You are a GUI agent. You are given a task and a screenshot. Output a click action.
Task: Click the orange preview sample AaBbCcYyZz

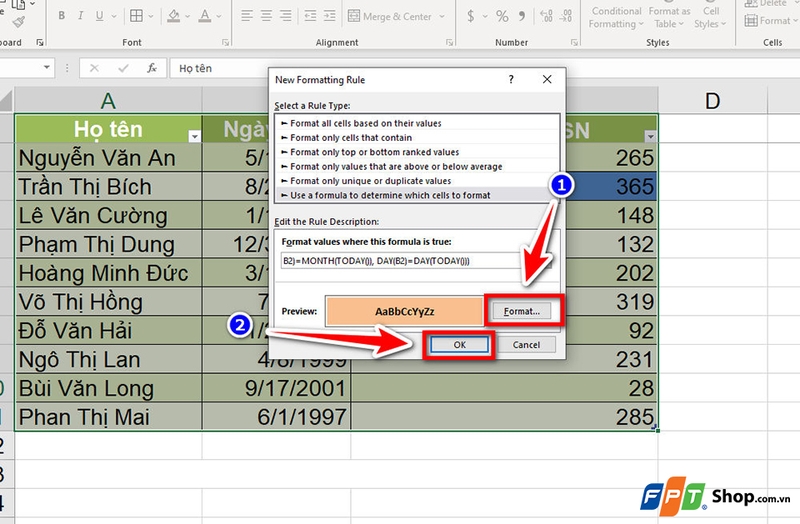(x=404, y=311)
